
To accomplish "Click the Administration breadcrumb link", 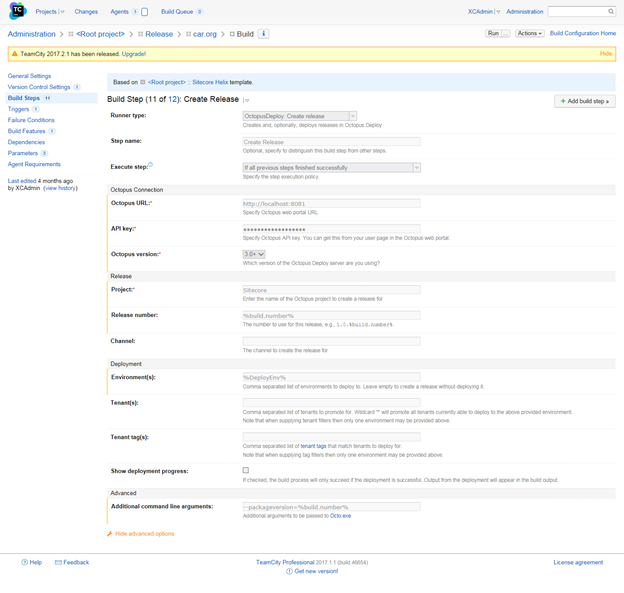I will coord(31,34).
